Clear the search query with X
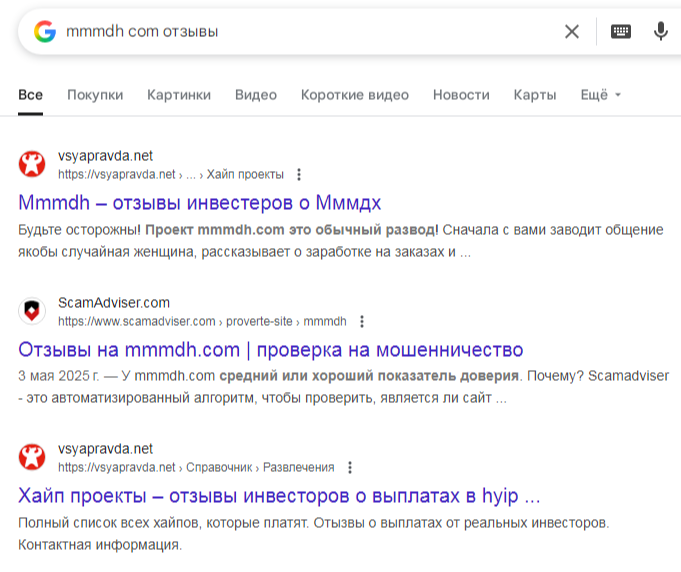 [x=572, y=31]
